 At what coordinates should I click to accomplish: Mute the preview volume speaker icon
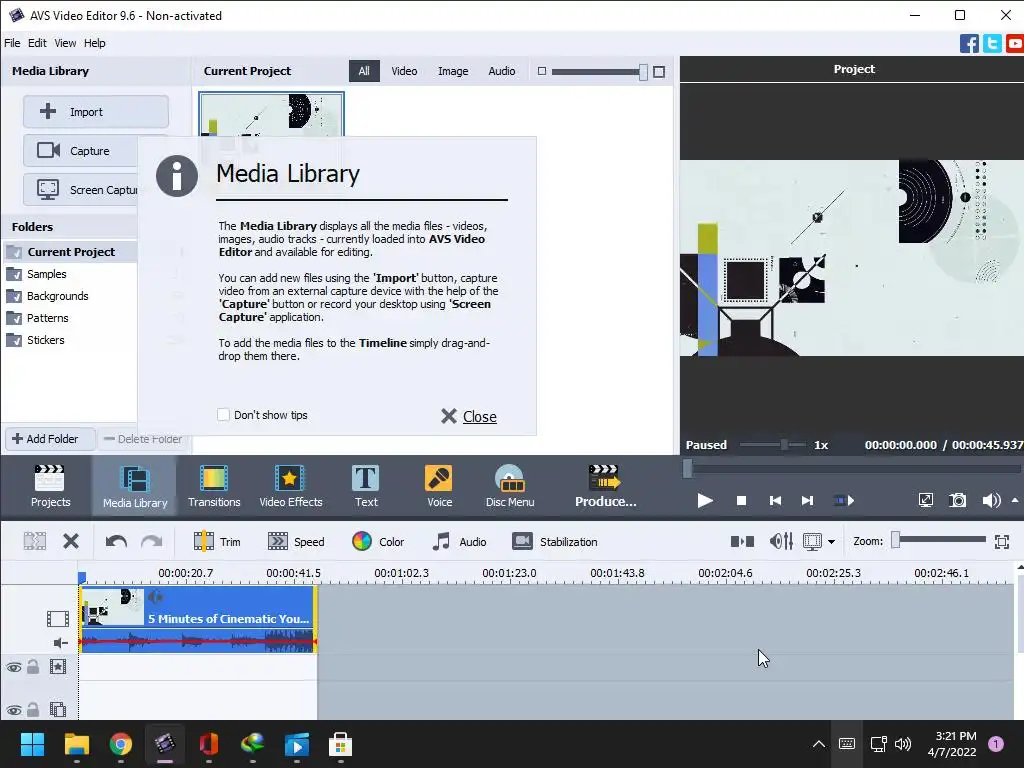coord(991,501)
